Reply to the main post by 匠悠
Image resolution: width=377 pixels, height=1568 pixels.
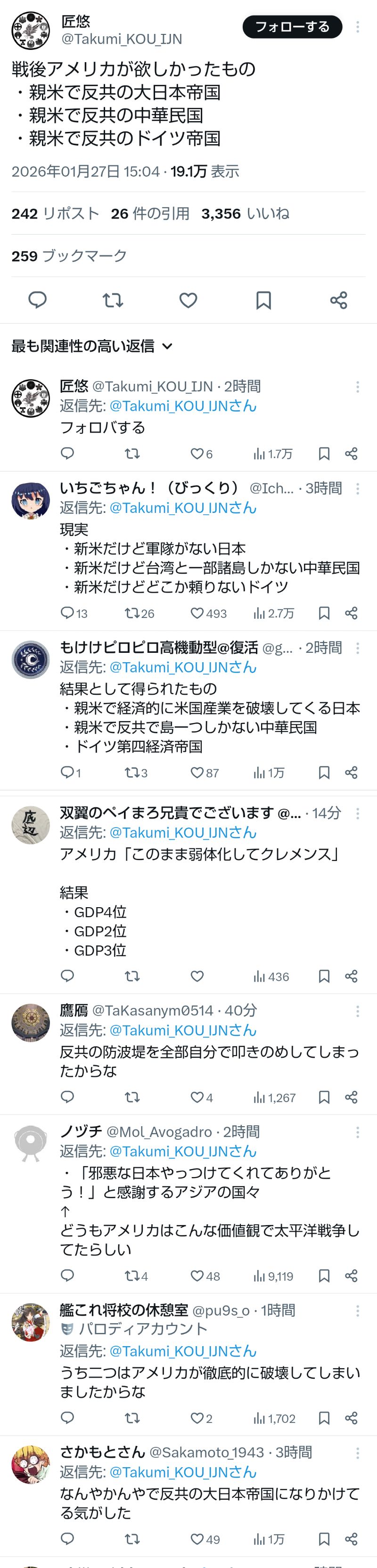38,300
